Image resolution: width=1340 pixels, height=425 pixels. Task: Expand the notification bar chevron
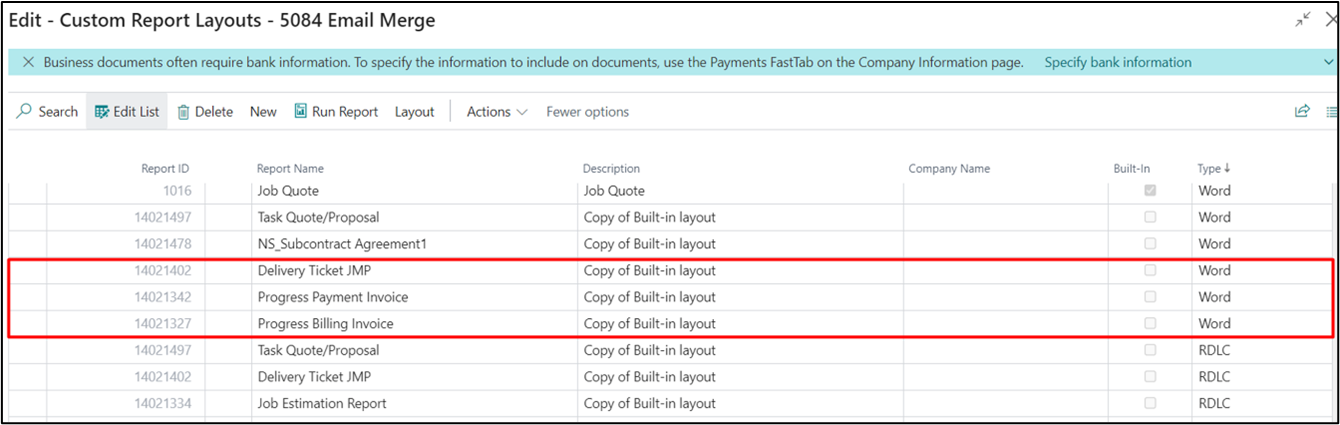[1329, 62]
